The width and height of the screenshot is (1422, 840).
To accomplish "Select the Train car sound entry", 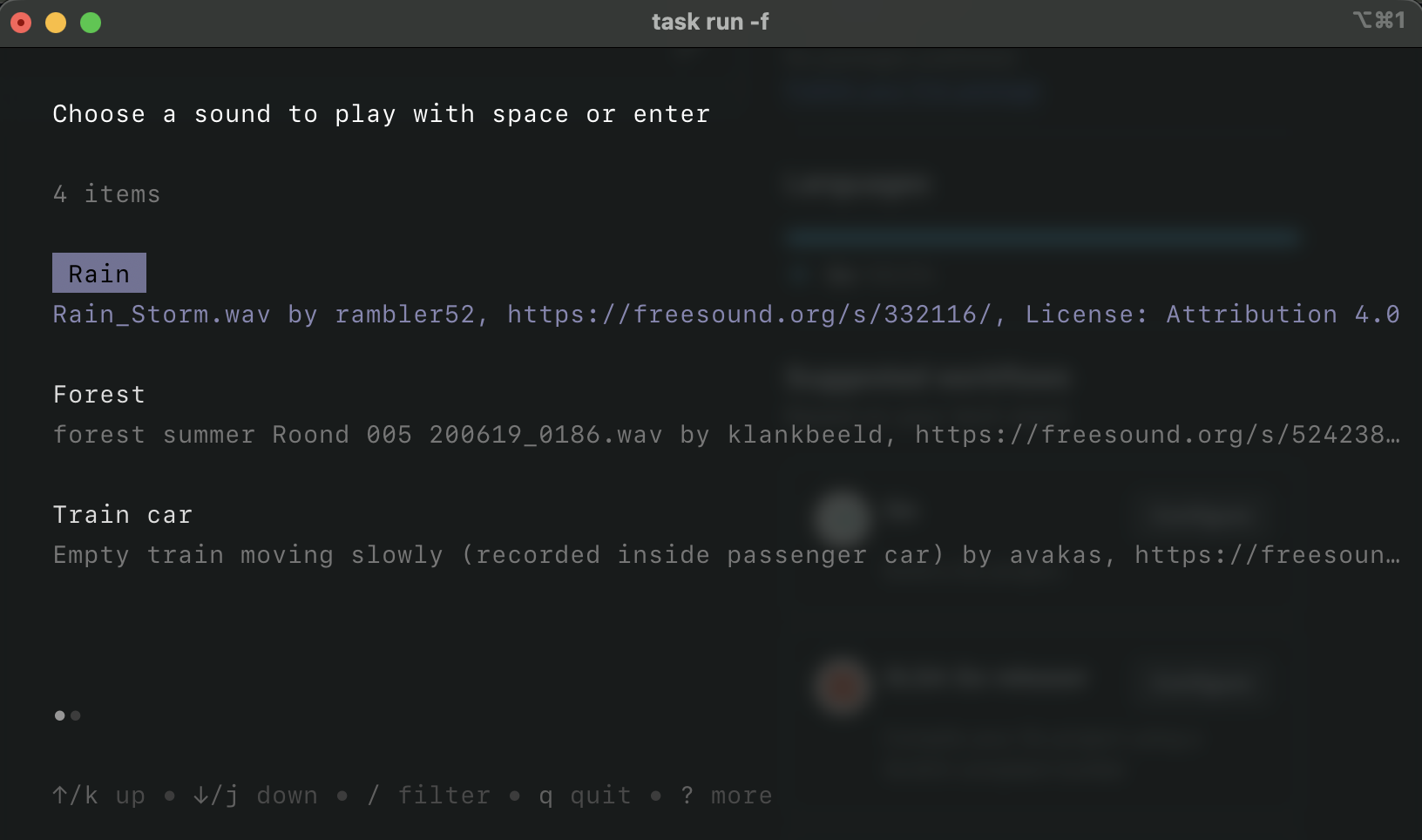I will [x=123, y=515].
